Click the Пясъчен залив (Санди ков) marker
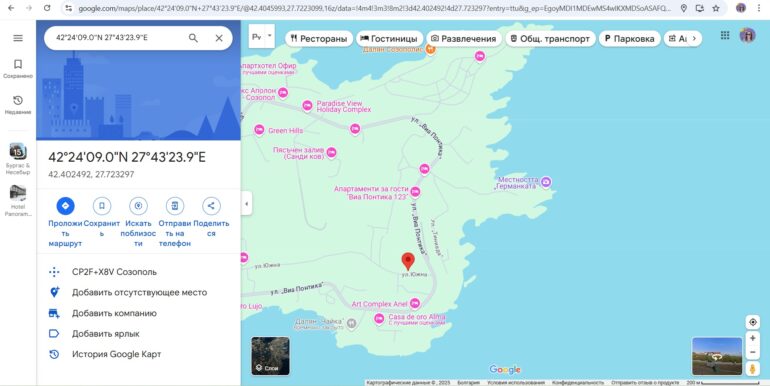The height and width of the screenshot is (386, 770). [331, 153]
